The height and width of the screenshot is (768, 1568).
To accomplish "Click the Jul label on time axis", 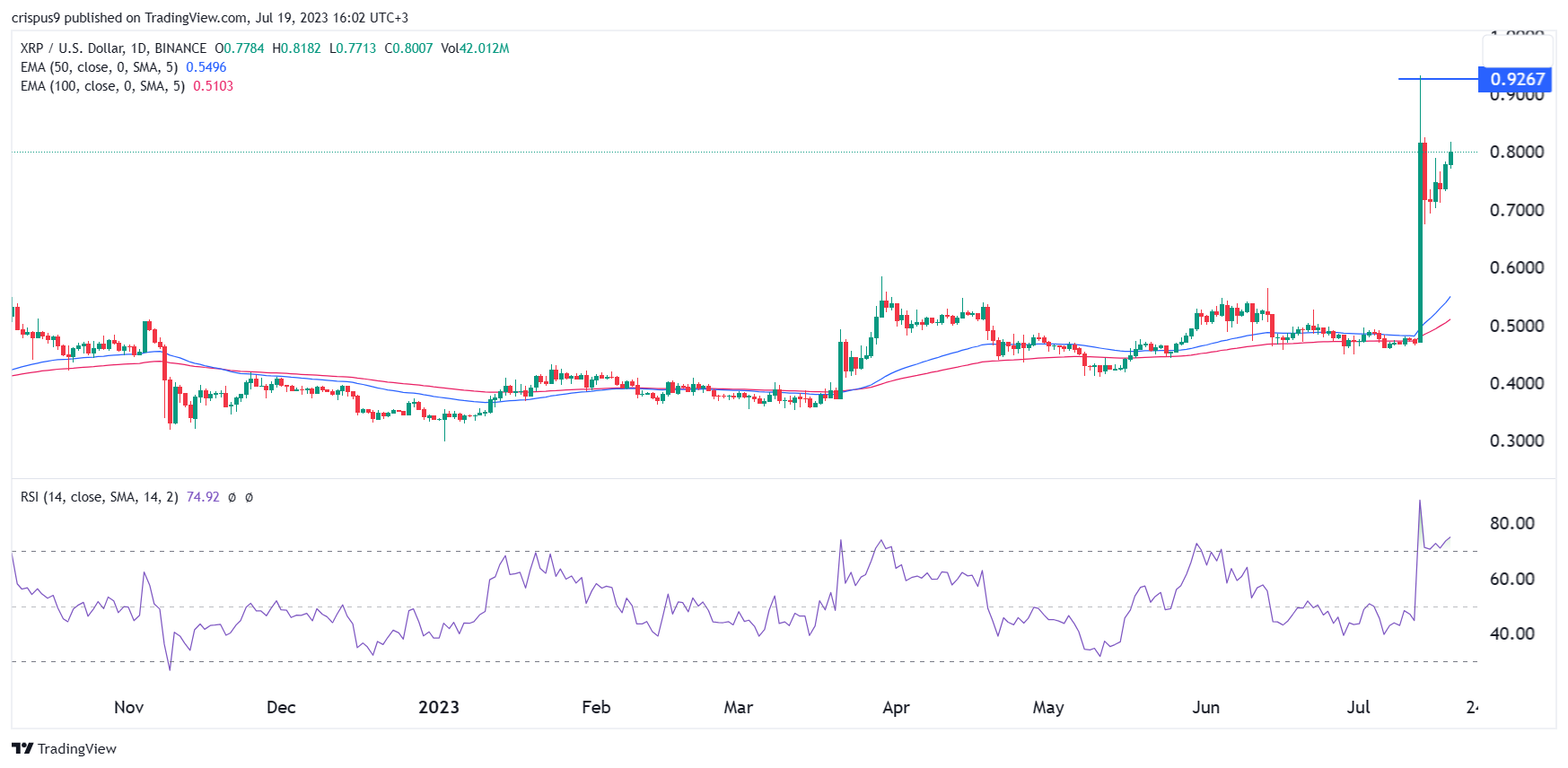I will pos(1359,707).
